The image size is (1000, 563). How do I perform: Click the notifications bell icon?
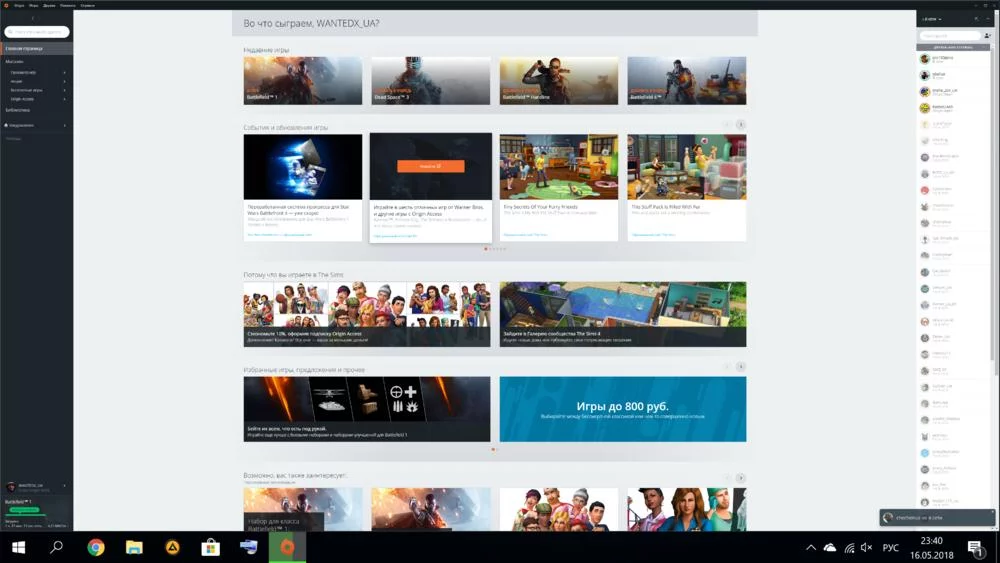6,125
